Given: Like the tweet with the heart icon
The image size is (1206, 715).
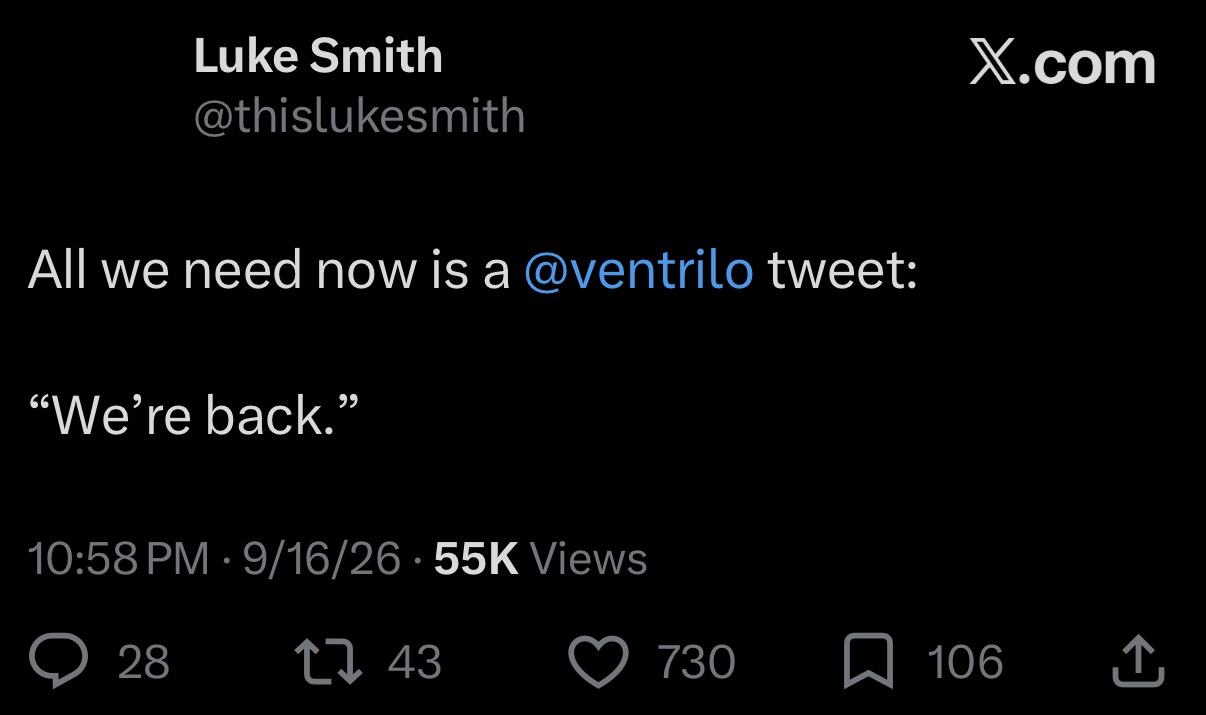Looking at the screenshot, I should click(600, 662).
